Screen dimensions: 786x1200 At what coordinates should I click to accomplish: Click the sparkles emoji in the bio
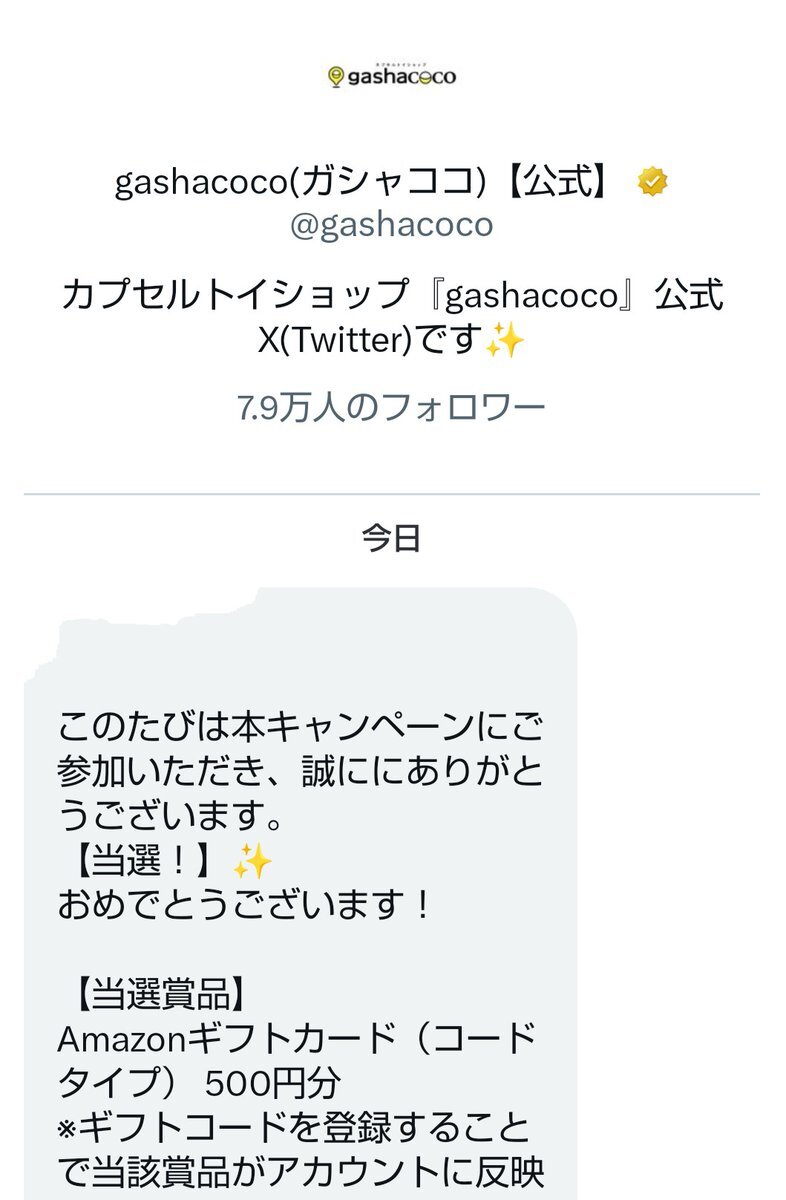coord(504,341)
